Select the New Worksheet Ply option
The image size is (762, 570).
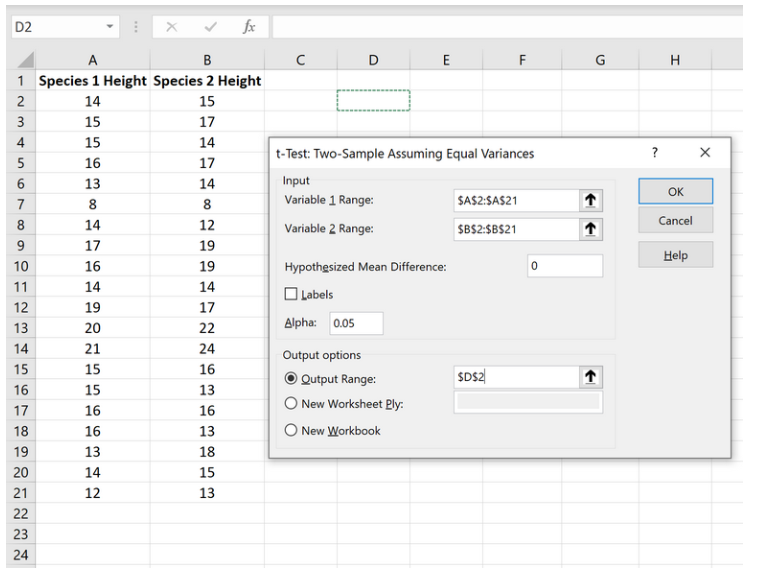291,403
